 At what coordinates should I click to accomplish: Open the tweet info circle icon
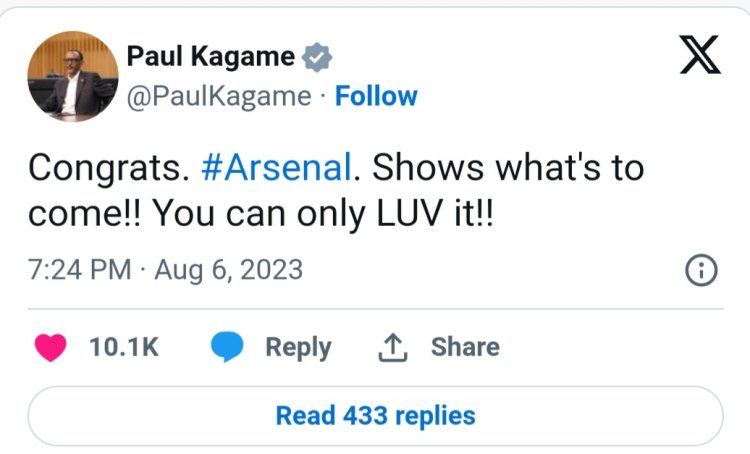coord(701,269)
